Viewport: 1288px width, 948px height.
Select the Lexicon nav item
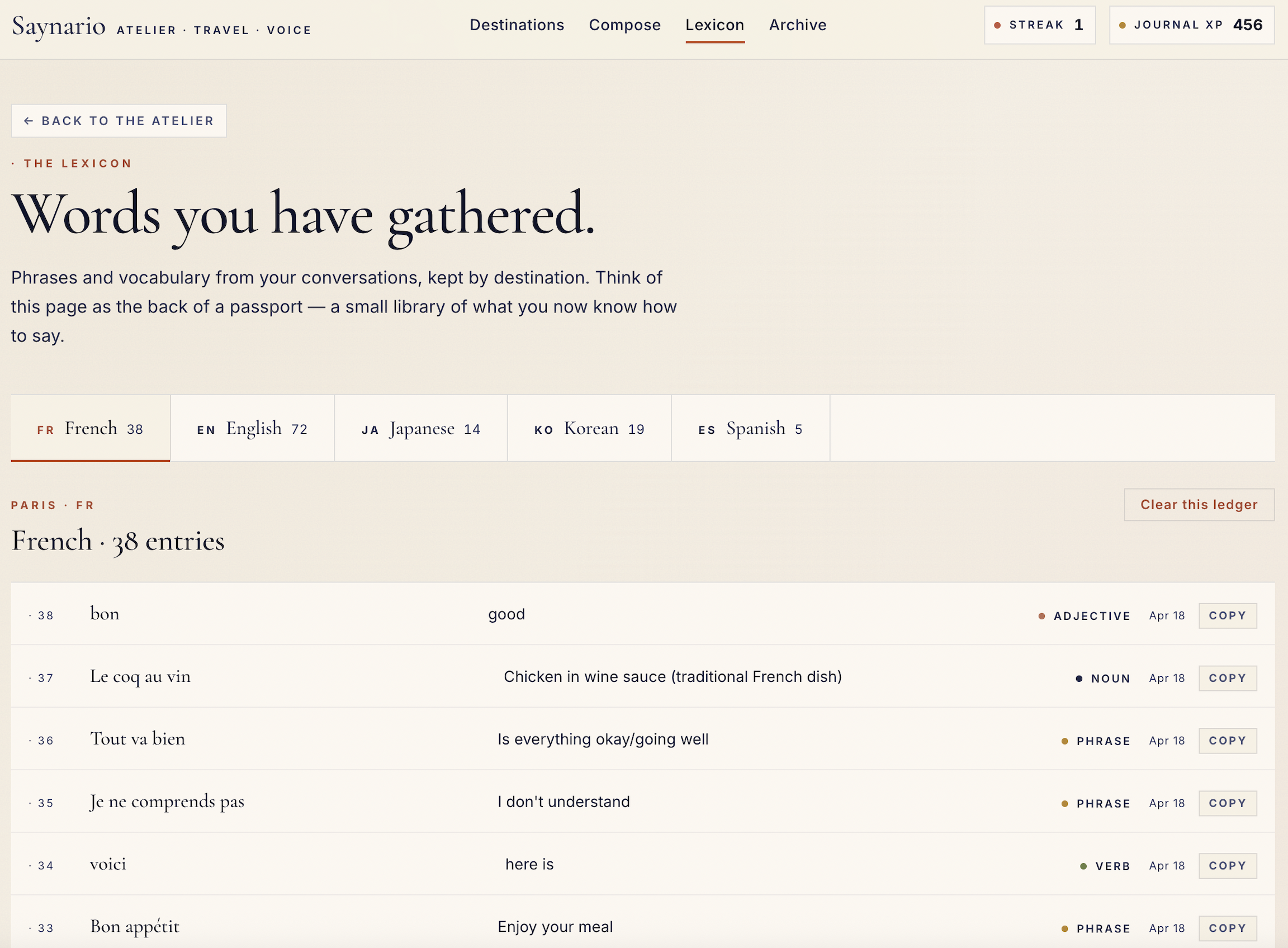pos(714,25)
